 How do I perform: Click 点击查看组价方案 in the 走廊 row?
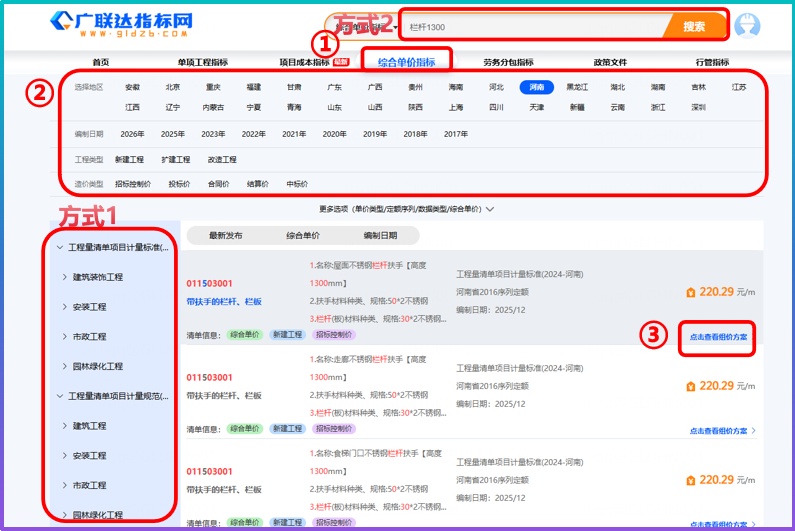(718, 431)
